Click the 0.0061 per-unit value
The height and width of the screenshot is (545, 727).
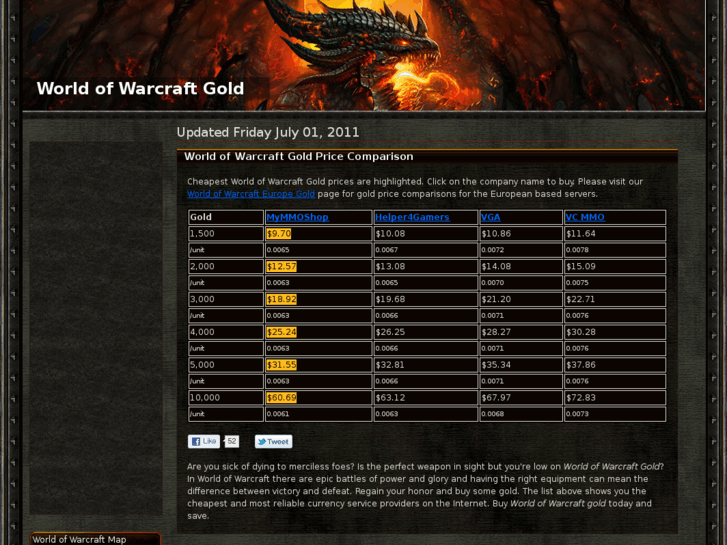(x=278, y=414)
